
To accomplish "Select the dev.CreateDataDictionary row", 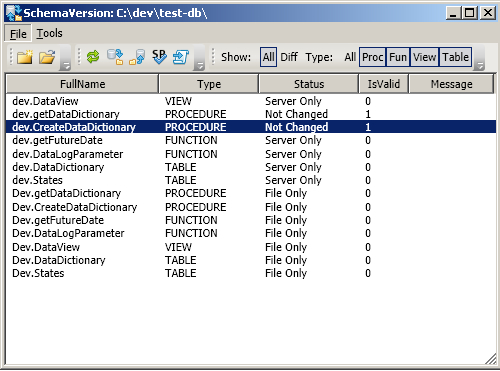I will (251, 127).
